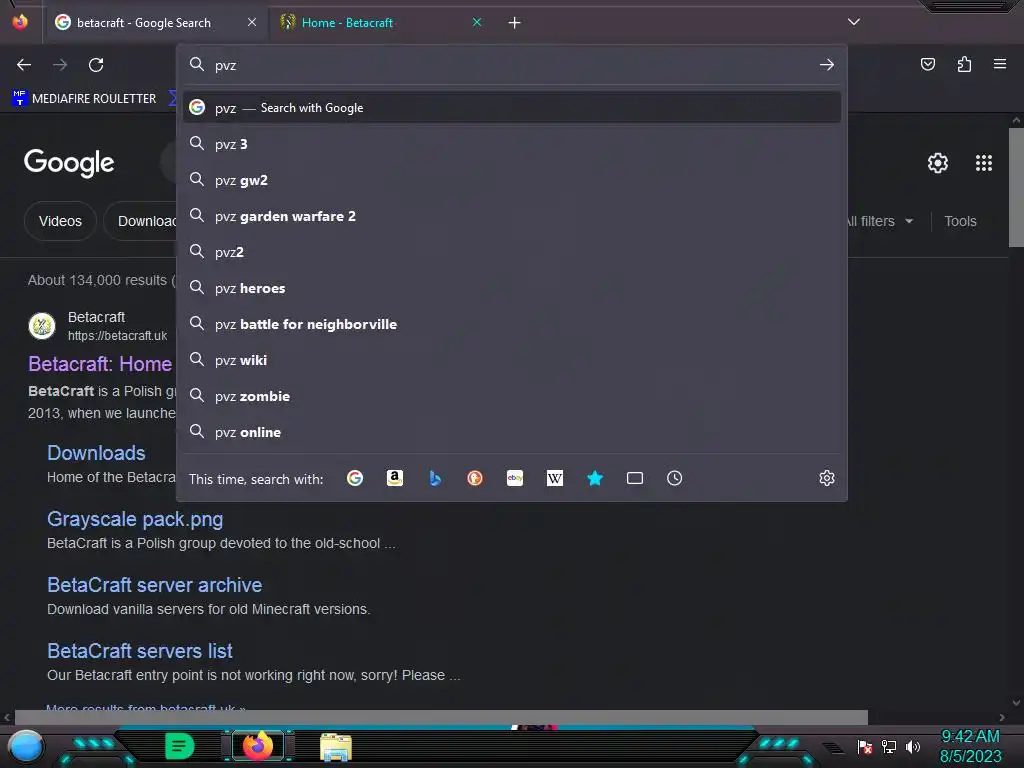Search this time with DuckDuckGo icon
1024x768 pixels.
pos(475,478)
